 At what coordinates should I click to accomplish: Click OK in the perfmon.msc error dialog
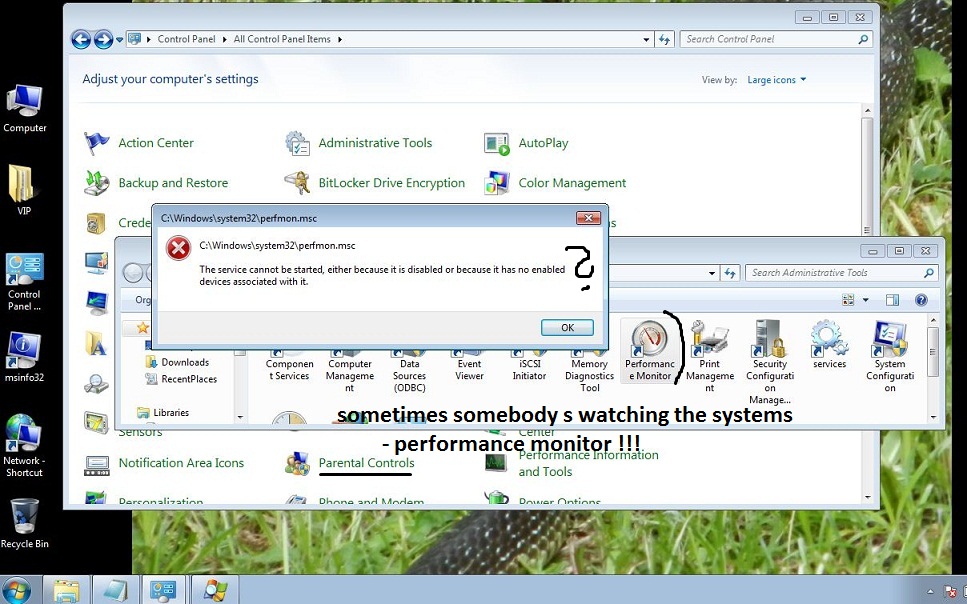point(567,328)
